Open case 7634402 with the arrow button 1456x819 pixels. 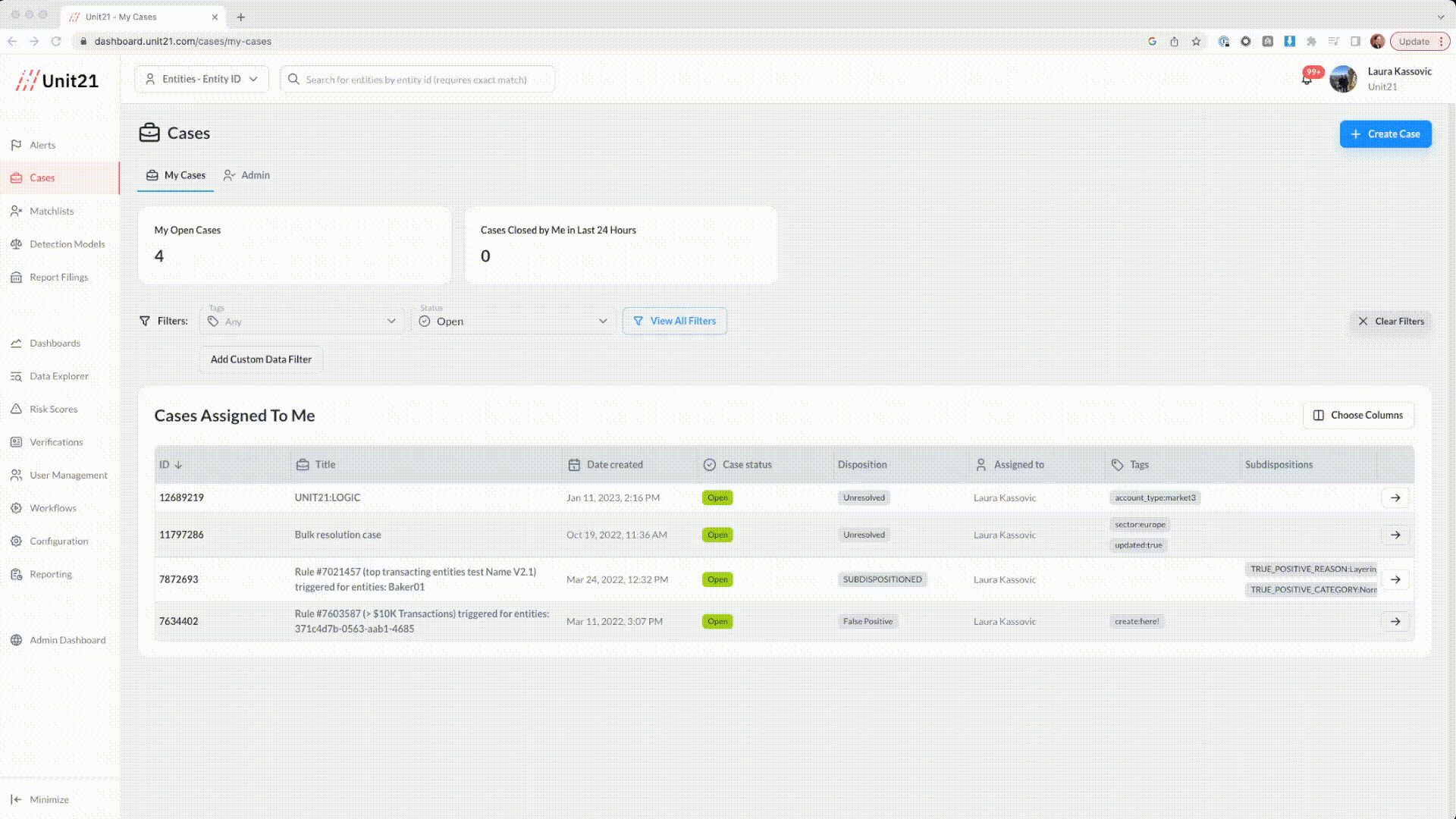tap(1395, 622)
